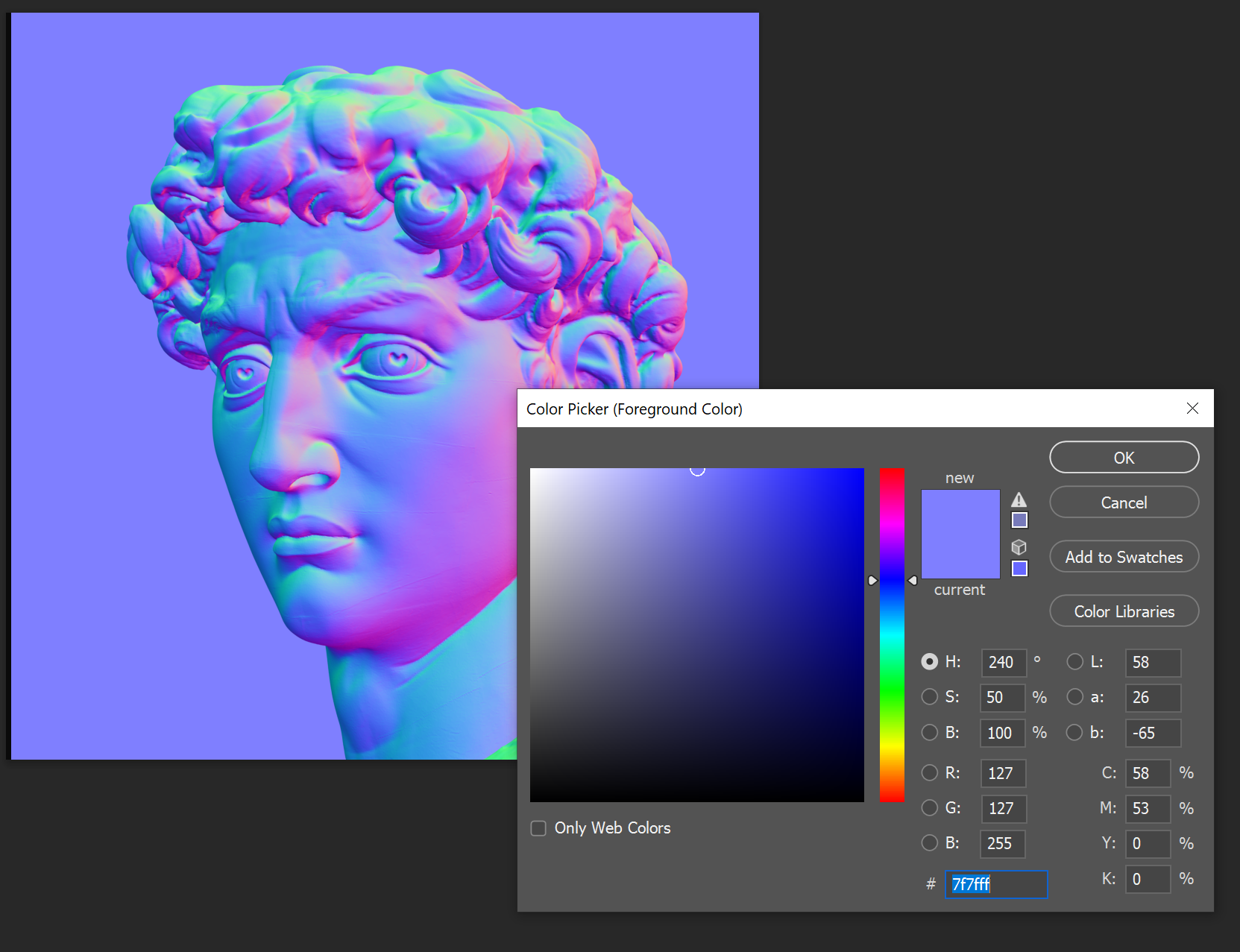Screen dimensions: 1240x952
Task: Click the G green value field
Action: point(1004,808)
